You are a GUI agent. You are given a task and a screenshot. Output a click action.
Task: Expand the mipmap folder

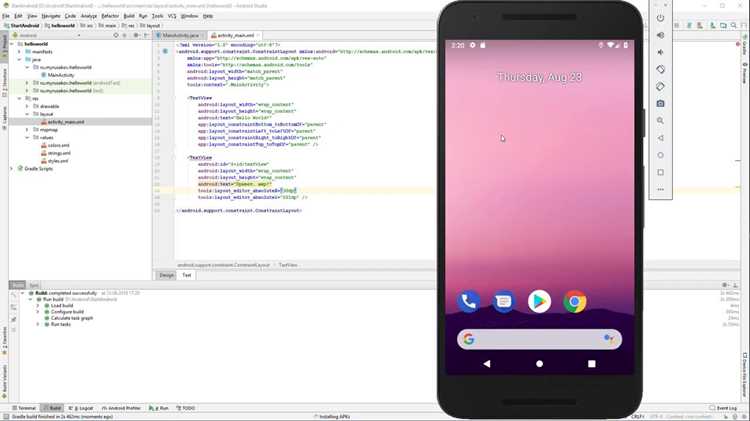[x=27, y=130]
